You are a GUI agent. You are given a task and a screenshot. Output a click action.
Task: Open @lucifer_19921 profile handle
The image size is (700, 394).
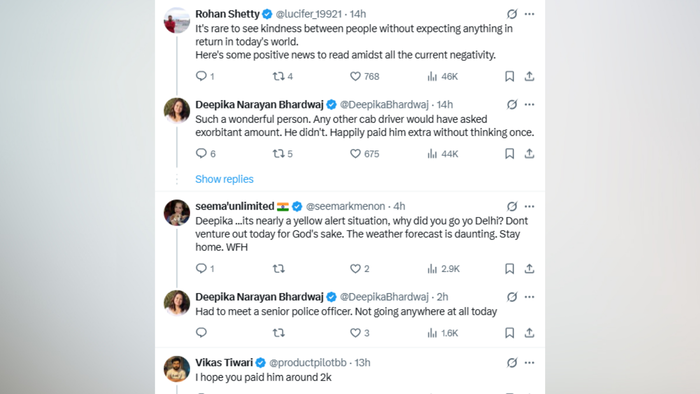(x=308, y=14)
